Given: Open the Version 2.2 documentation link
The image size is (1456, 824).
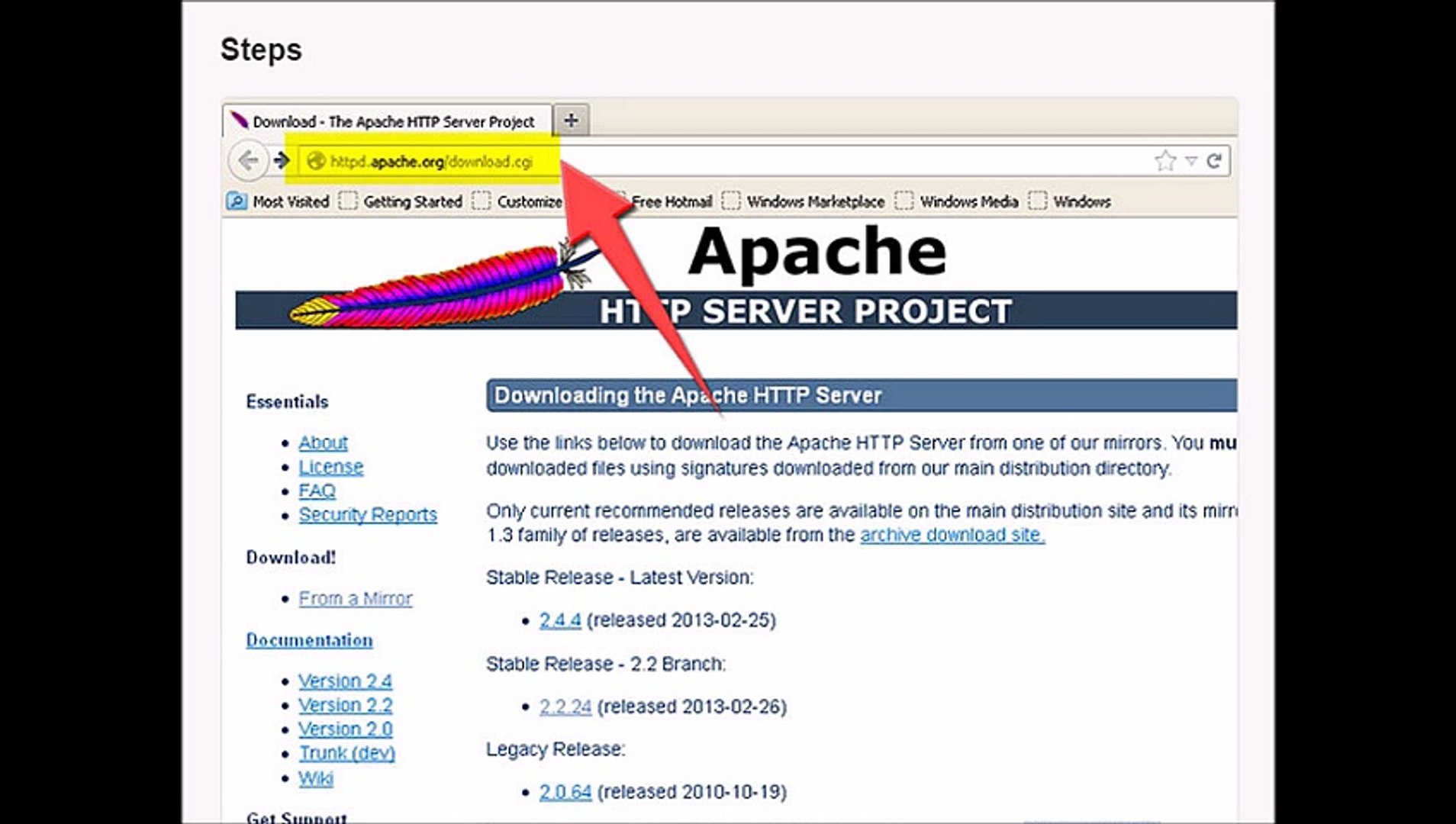Looking at the screenshot, I should (x=346, y=704).
